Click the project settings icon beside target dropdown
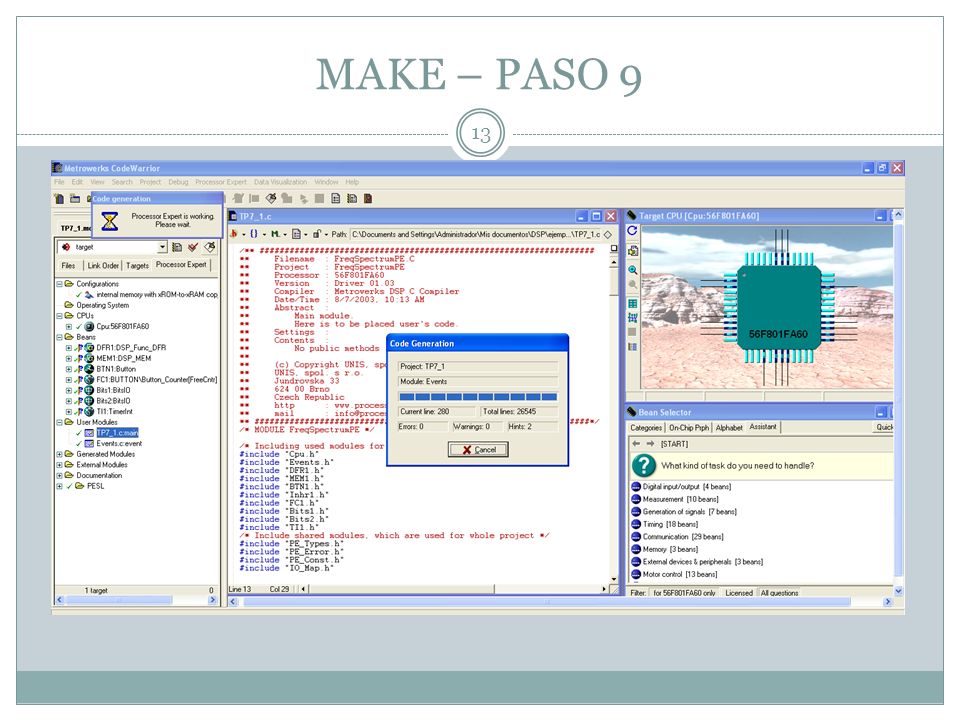 coord(177,247)
